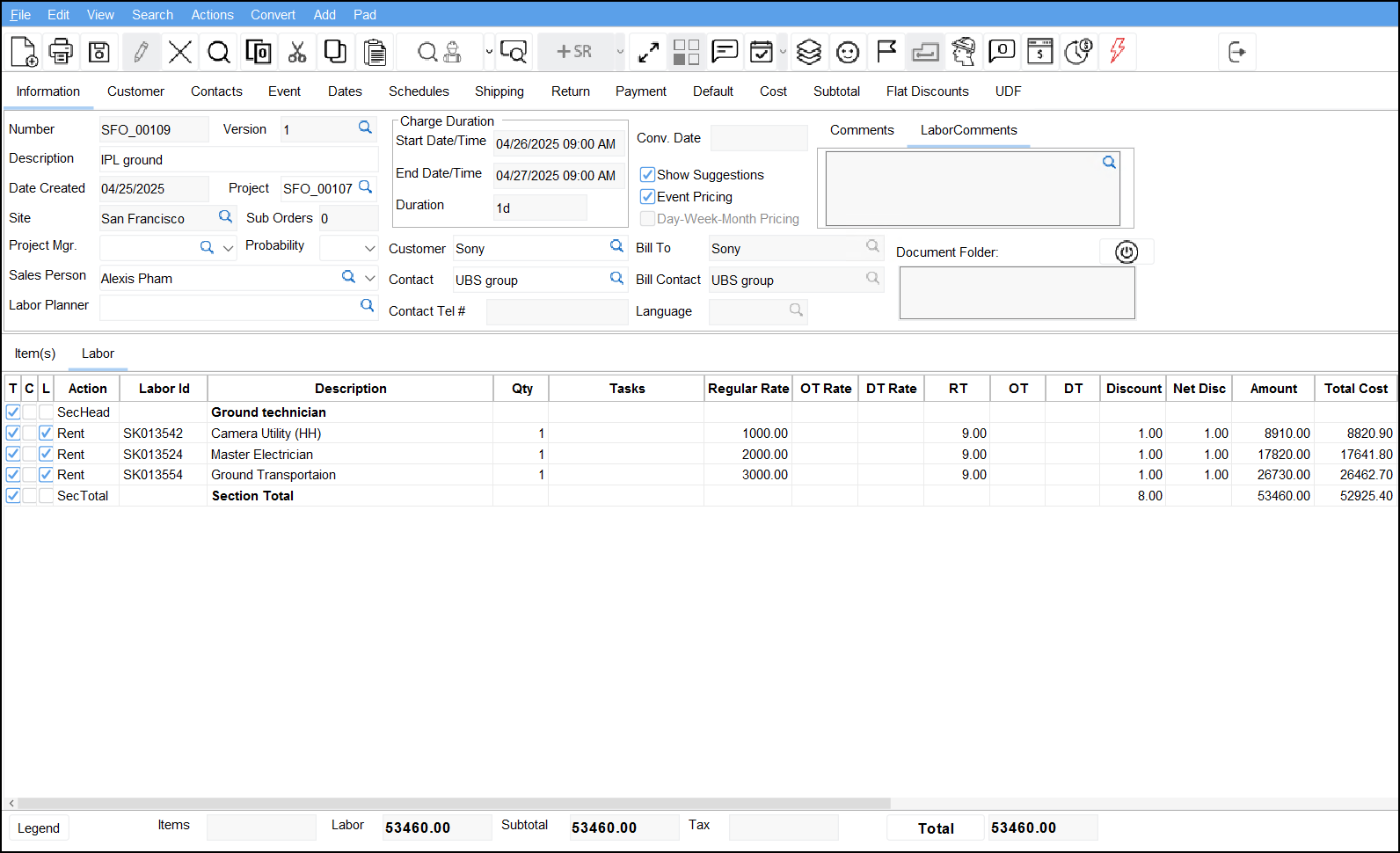Click the red lightning bolt icon
Image resolution: width=1400 pixels, height=853 pixels.
point(1117,52)
